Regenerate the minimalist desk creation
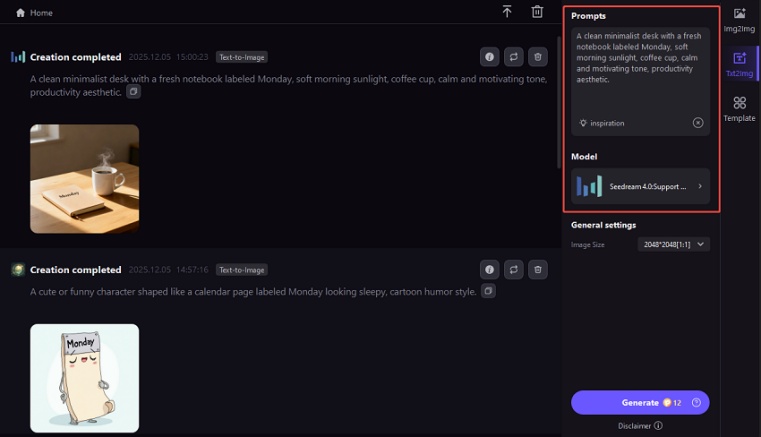This screenshot has width=761, height=437. coord(513,57)
